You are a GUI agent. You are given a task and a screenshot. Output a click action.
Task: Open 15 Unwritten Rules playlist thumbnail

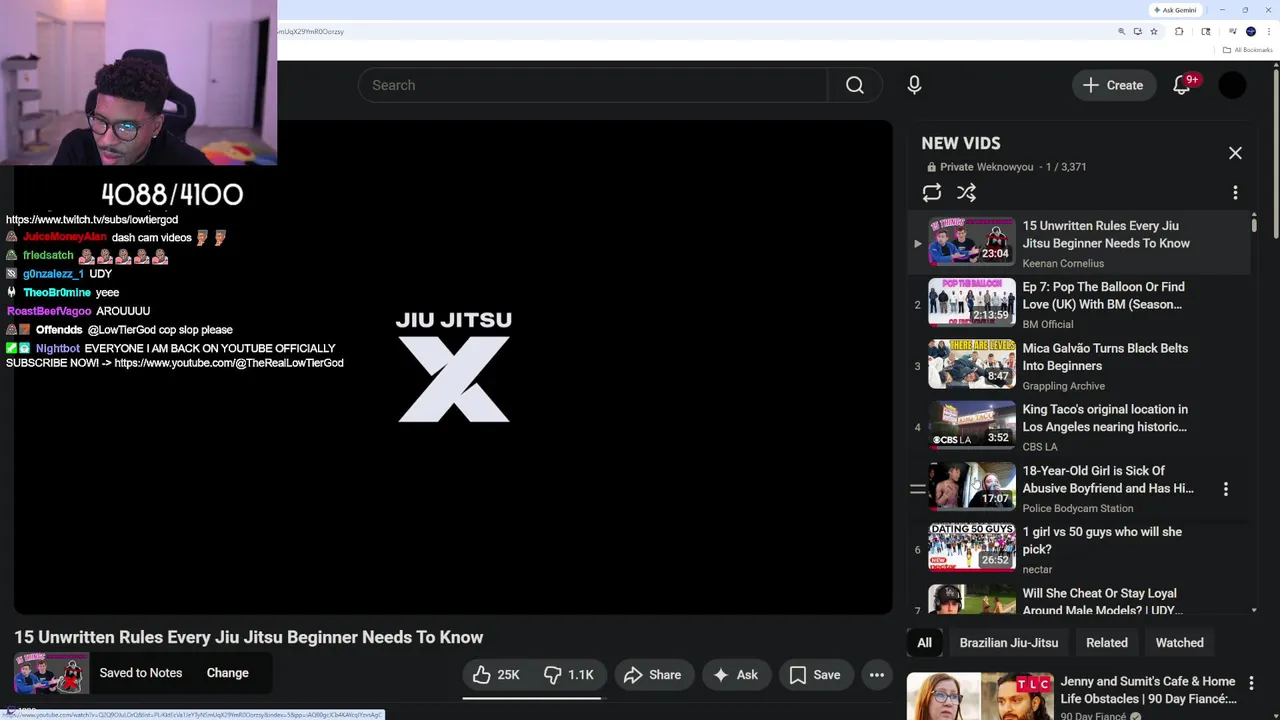[x=971, y=242]
